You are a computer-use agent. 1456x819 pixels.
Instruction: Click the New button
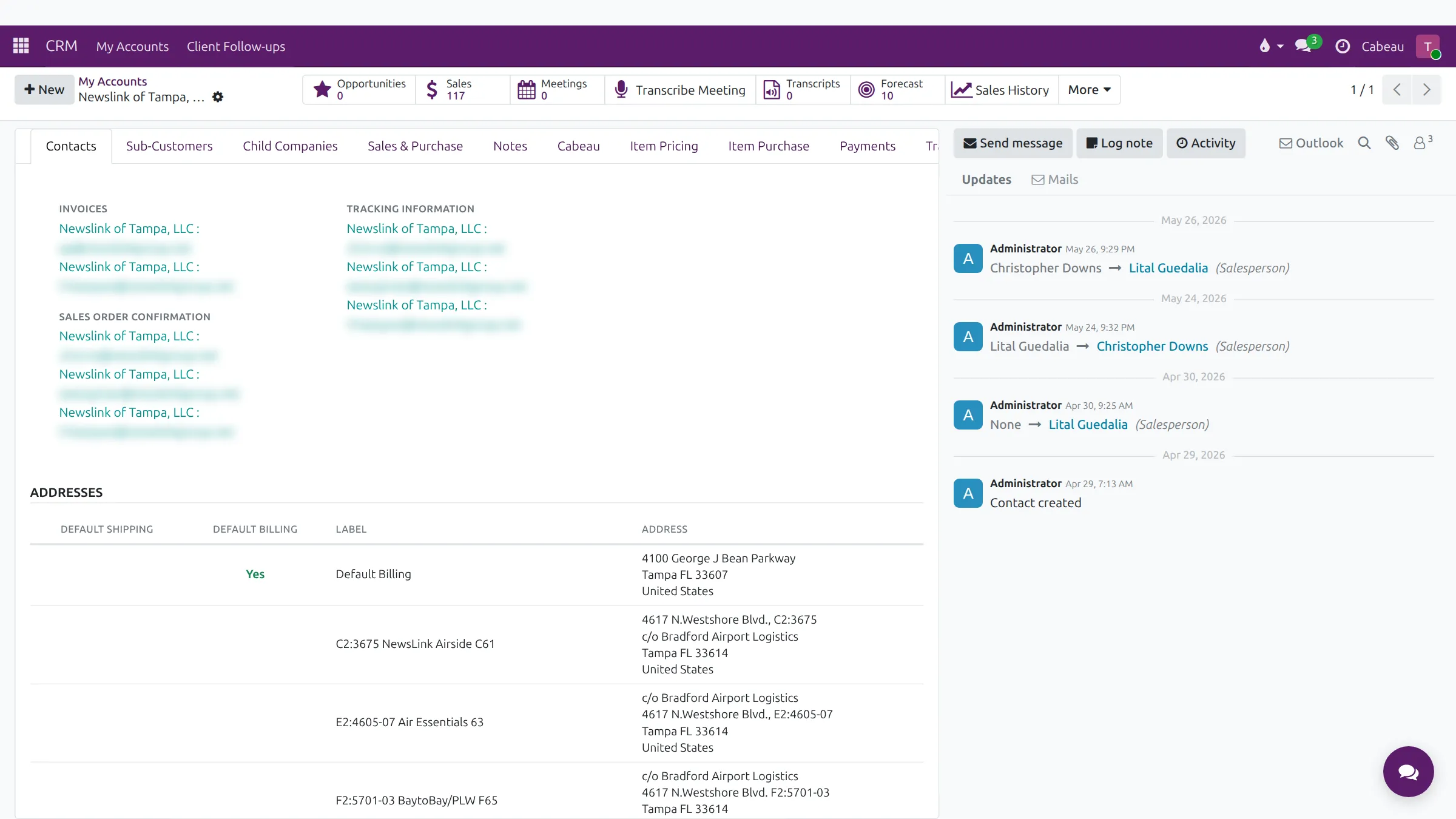[44, 90]
